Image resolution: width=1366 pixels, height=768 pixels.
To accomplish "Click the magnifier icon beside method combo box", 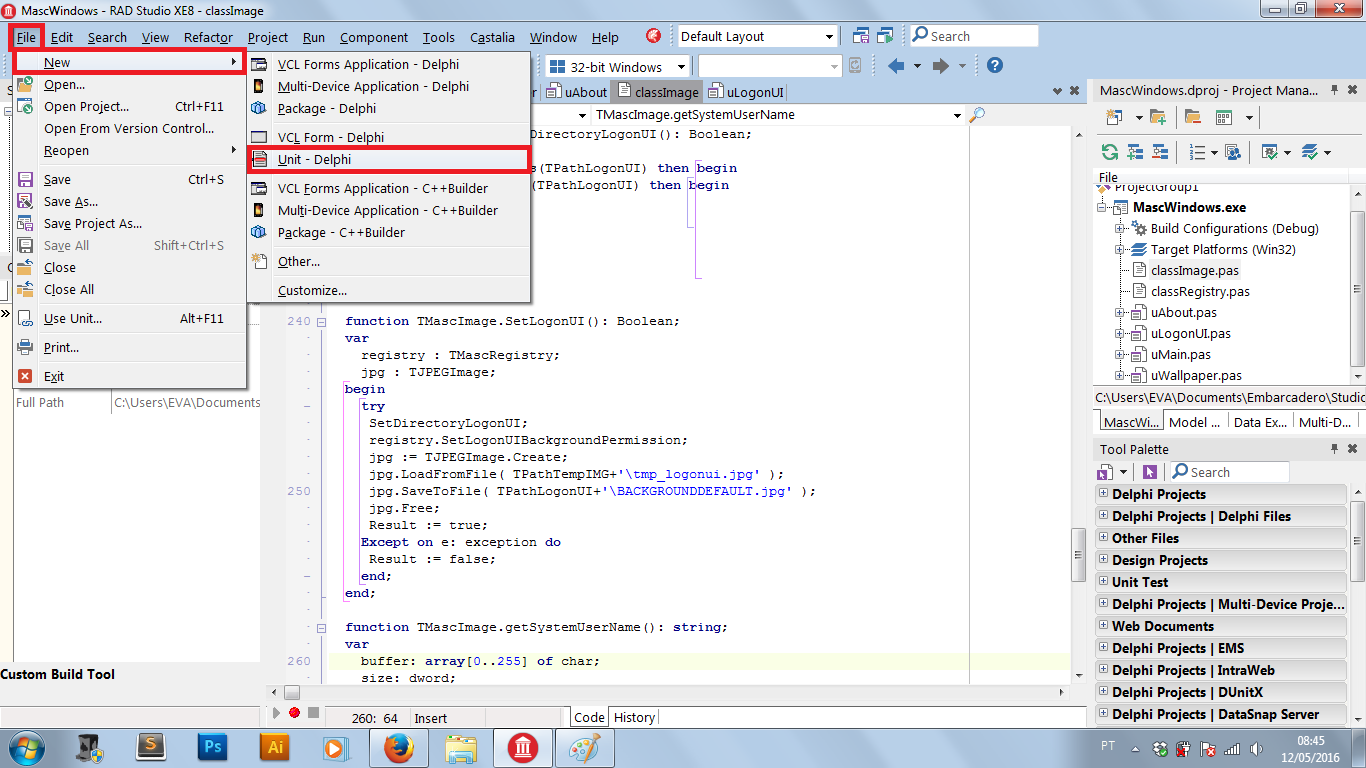I will coord(977,115).
